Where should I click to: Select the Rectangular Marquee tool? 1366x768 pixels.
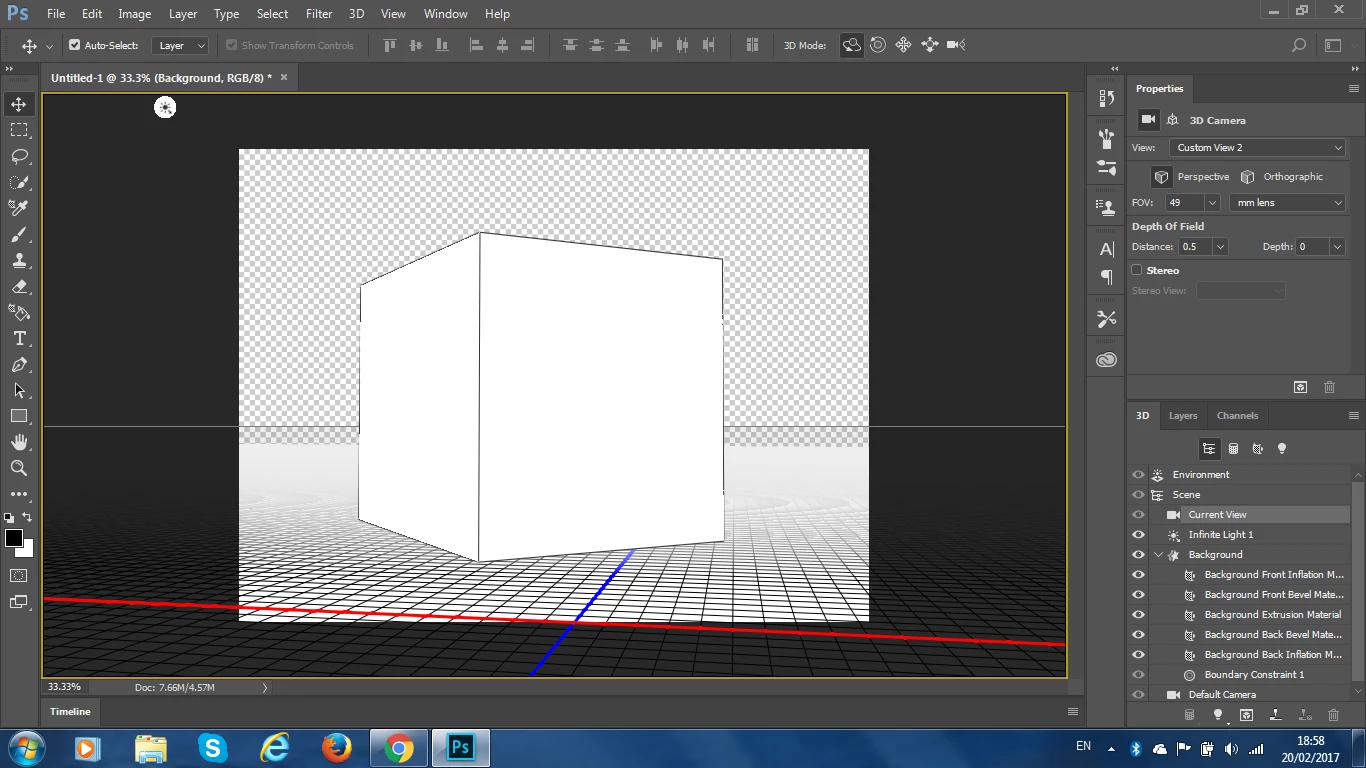point(19,130)
